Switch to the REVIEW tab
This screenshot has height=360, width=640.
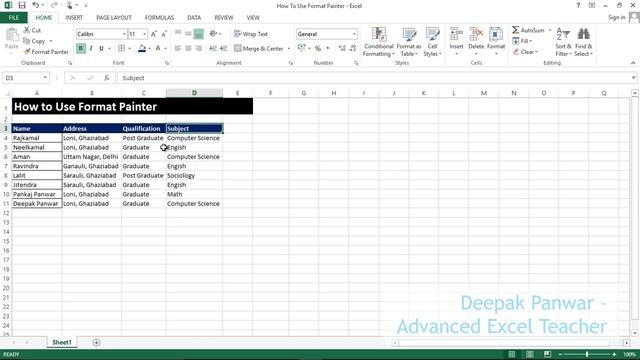pyautogui.click(x=224, y=18)
